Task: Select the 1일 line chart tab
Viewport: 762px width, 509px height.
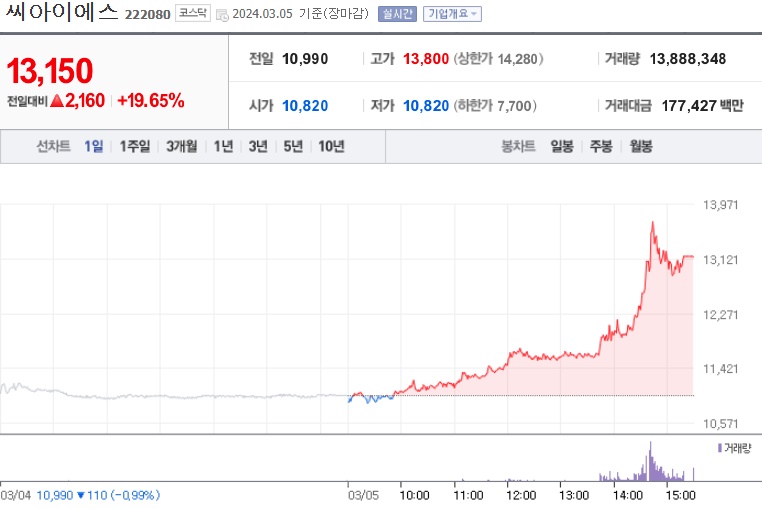Action: coord(94,146)
